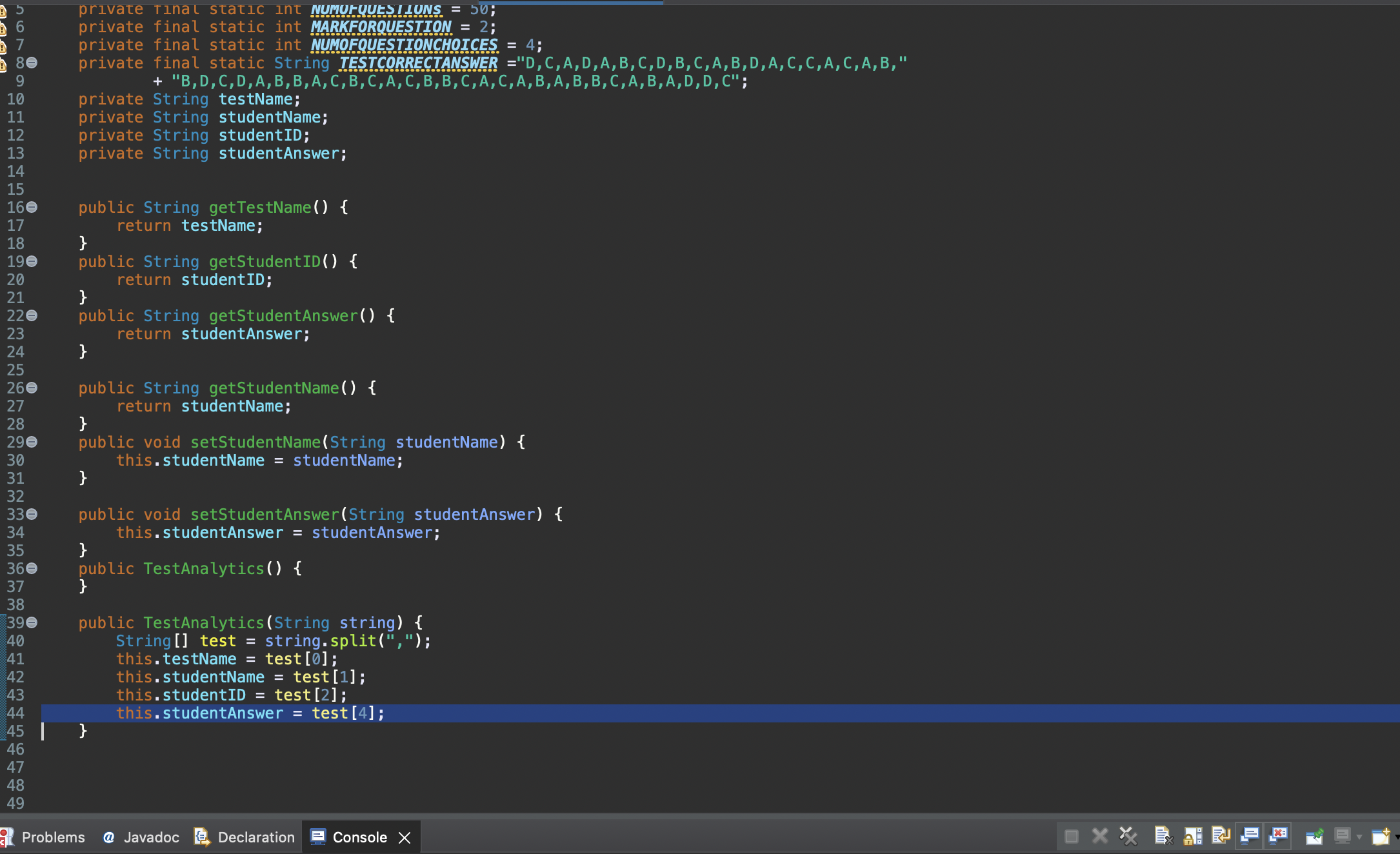Collapse the TestAnalytics constructor at line 39

[32, 622]
